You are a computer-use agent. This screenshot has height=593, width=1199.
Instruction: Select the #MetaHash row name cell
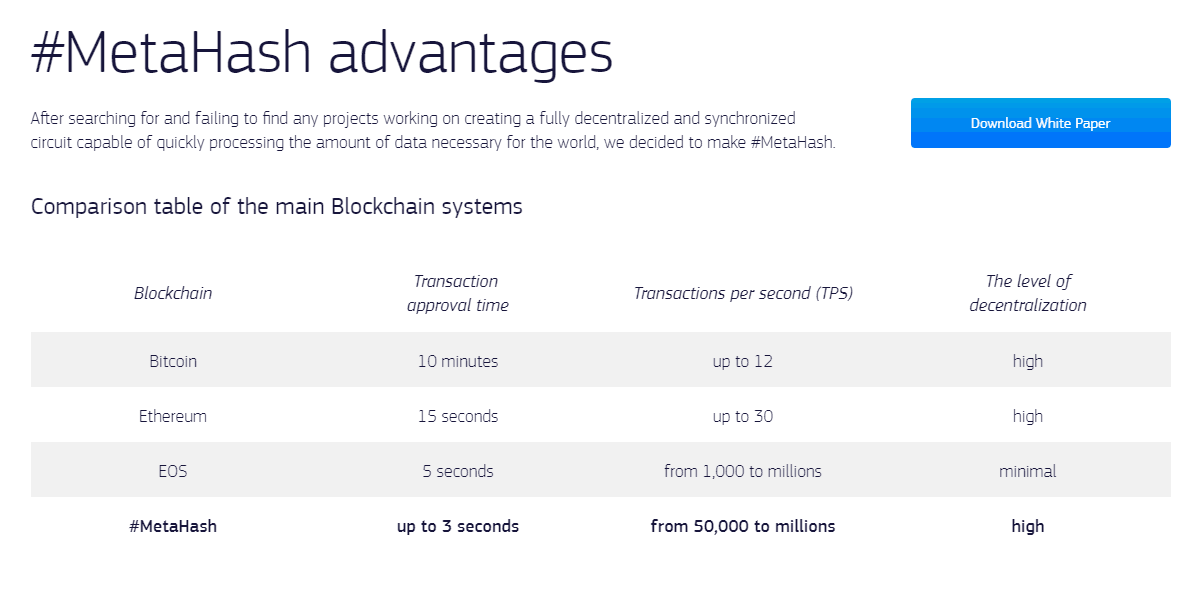tap(173, 526)
